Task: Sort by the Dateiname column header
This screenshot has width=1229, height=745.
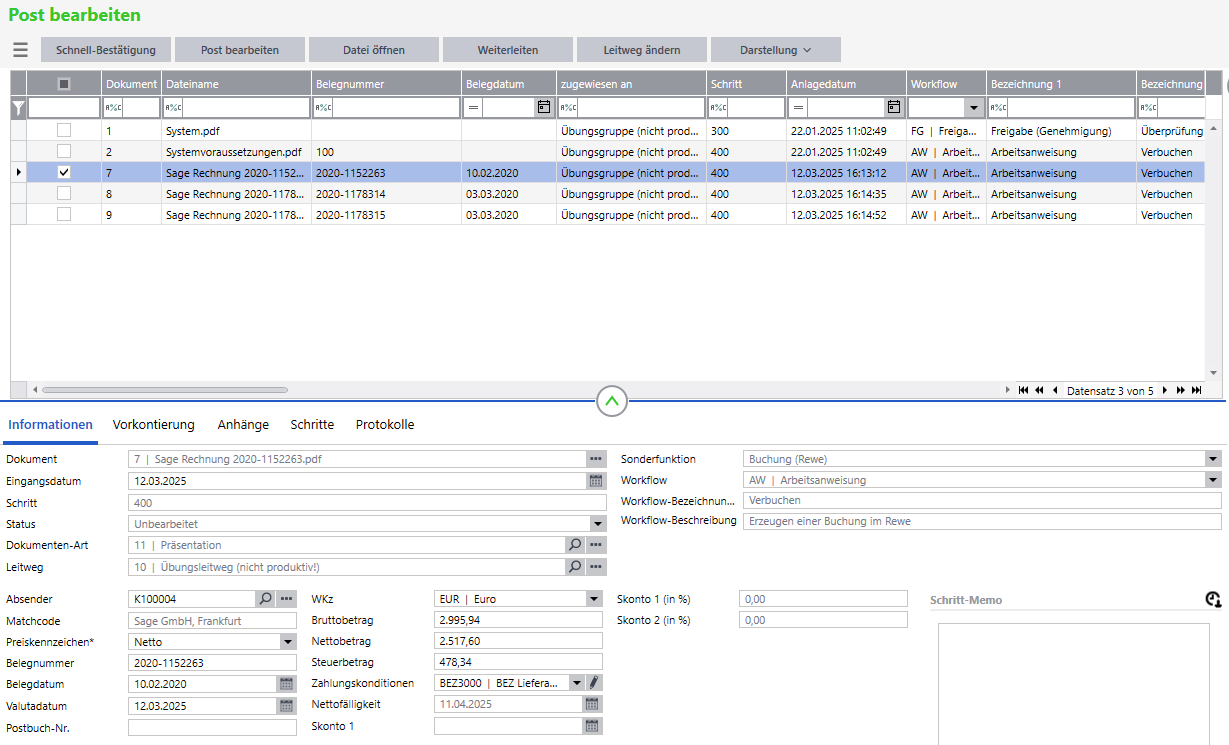Action: coord(236,84)
